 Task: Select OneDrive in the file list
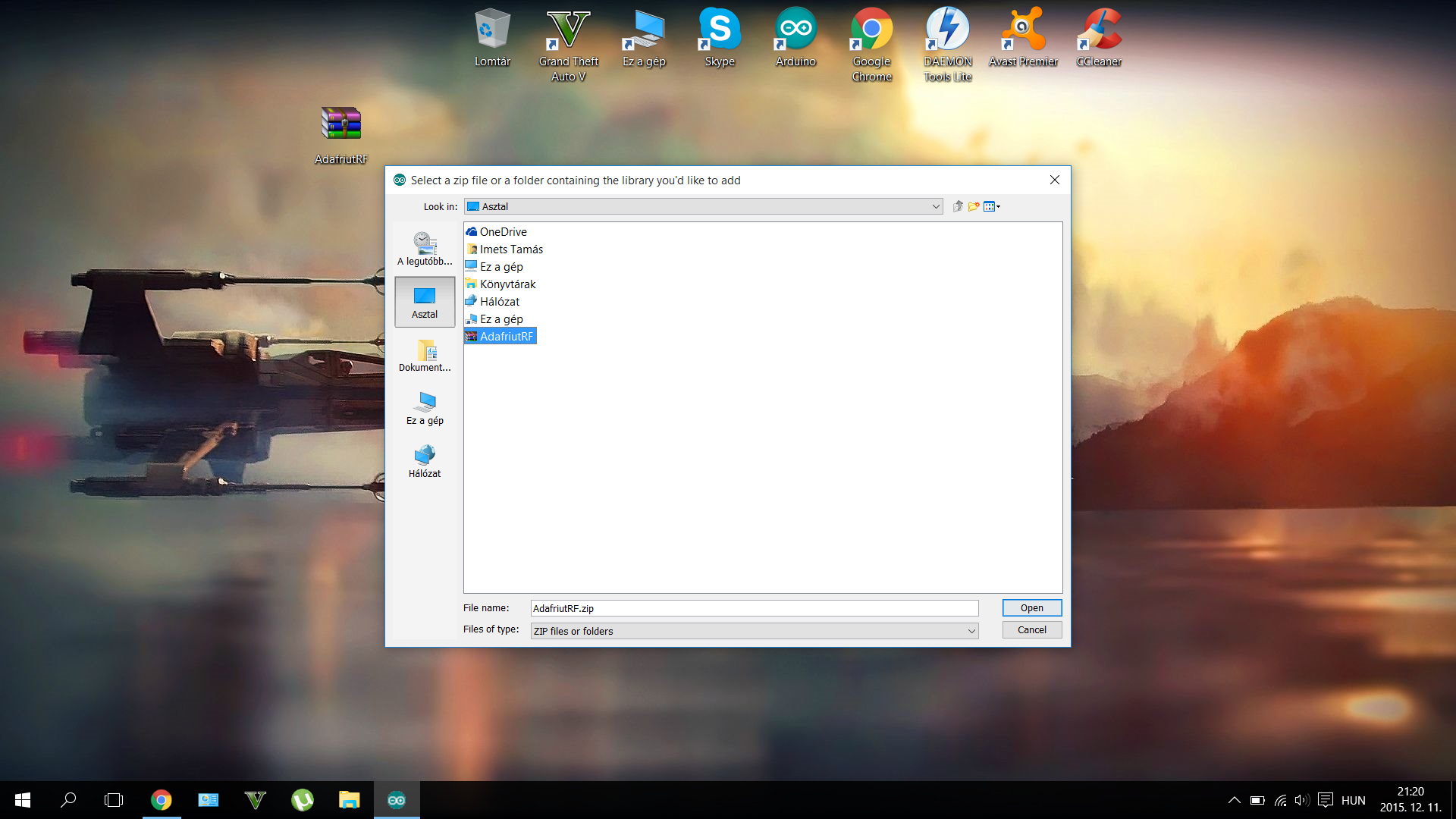(503, 232)
